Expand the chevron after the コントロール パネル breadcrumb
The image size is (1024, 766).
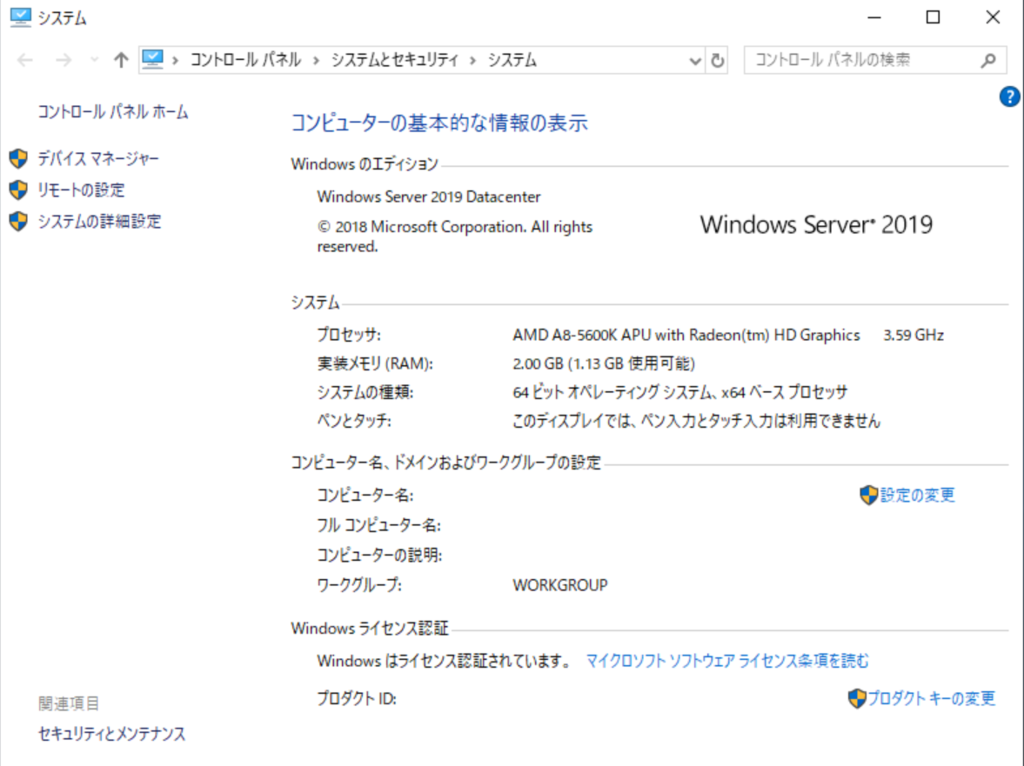pyautogui.click(x=316, y=61)
